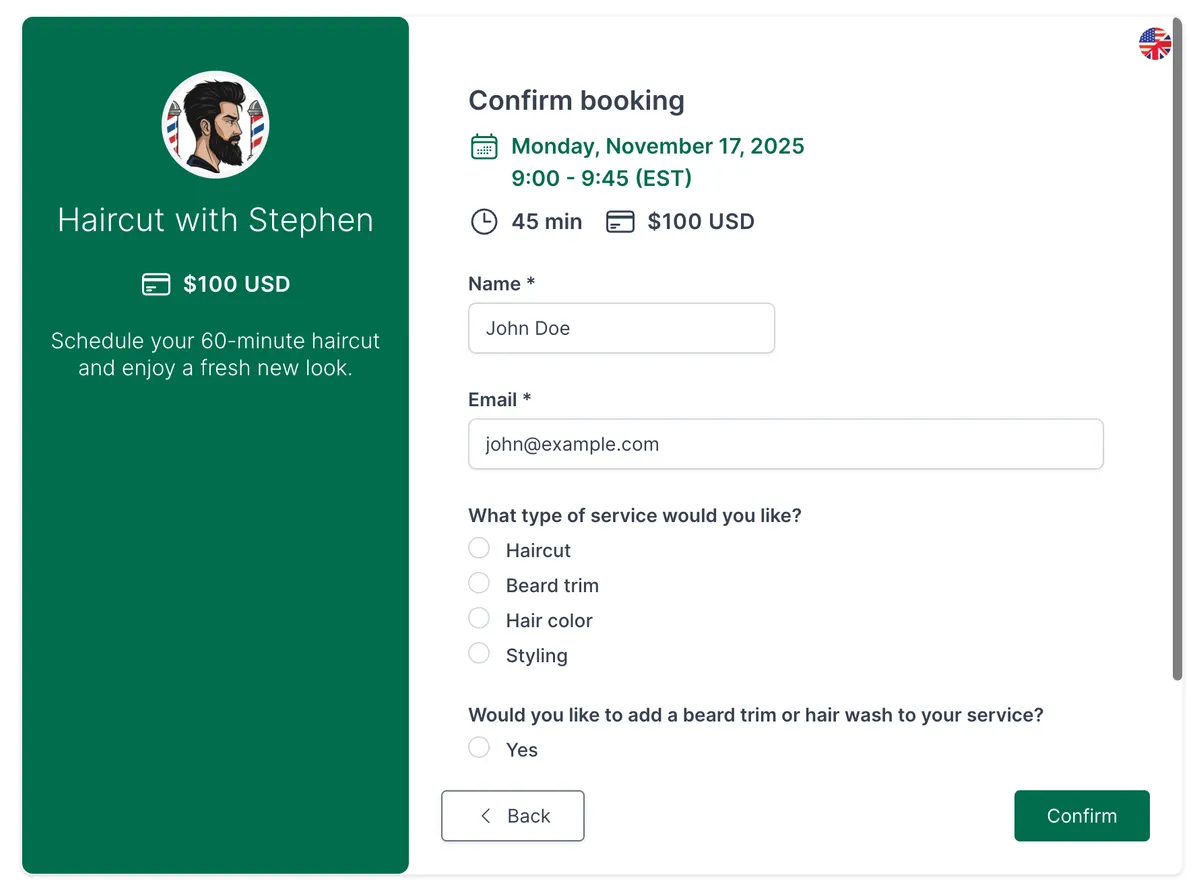The height and width of the screenshot is (896, 1200).
Task: Click the clock icon next to 45 min
Action: click(x=484, y=221)
